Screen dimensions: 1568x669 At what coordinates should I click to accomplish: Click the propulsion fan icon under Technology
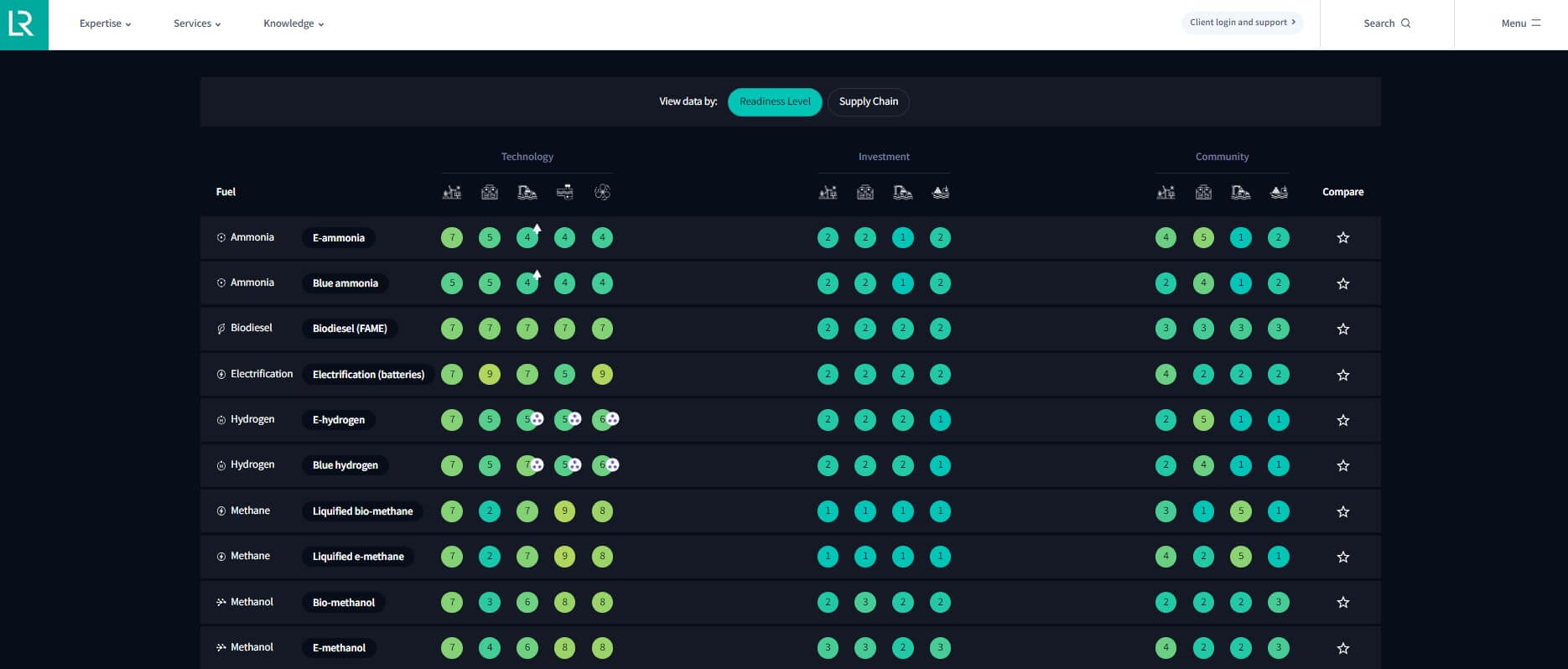pyautogui.click(x=602, y=193)
